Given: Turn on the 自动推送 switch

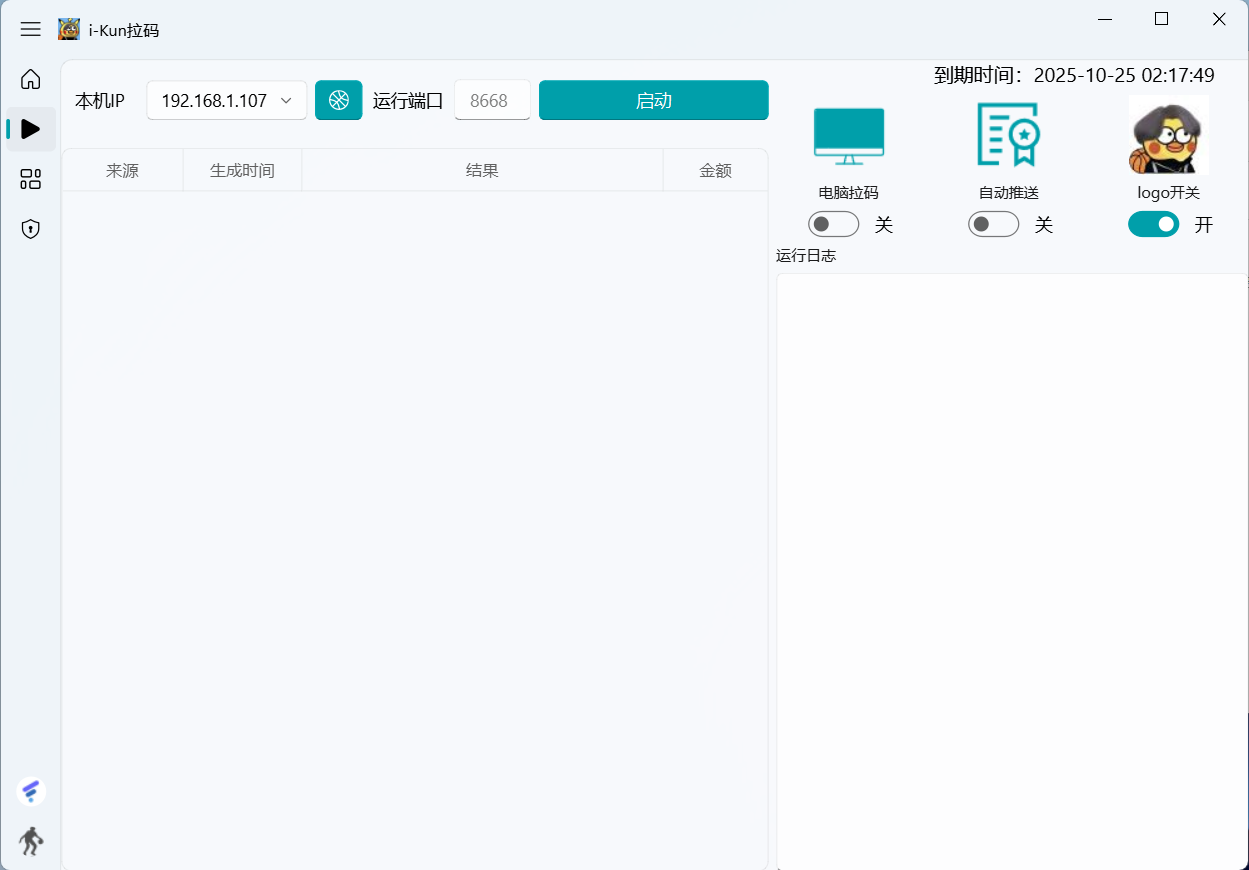Looking at the screenshot, I should pos(993,224).
